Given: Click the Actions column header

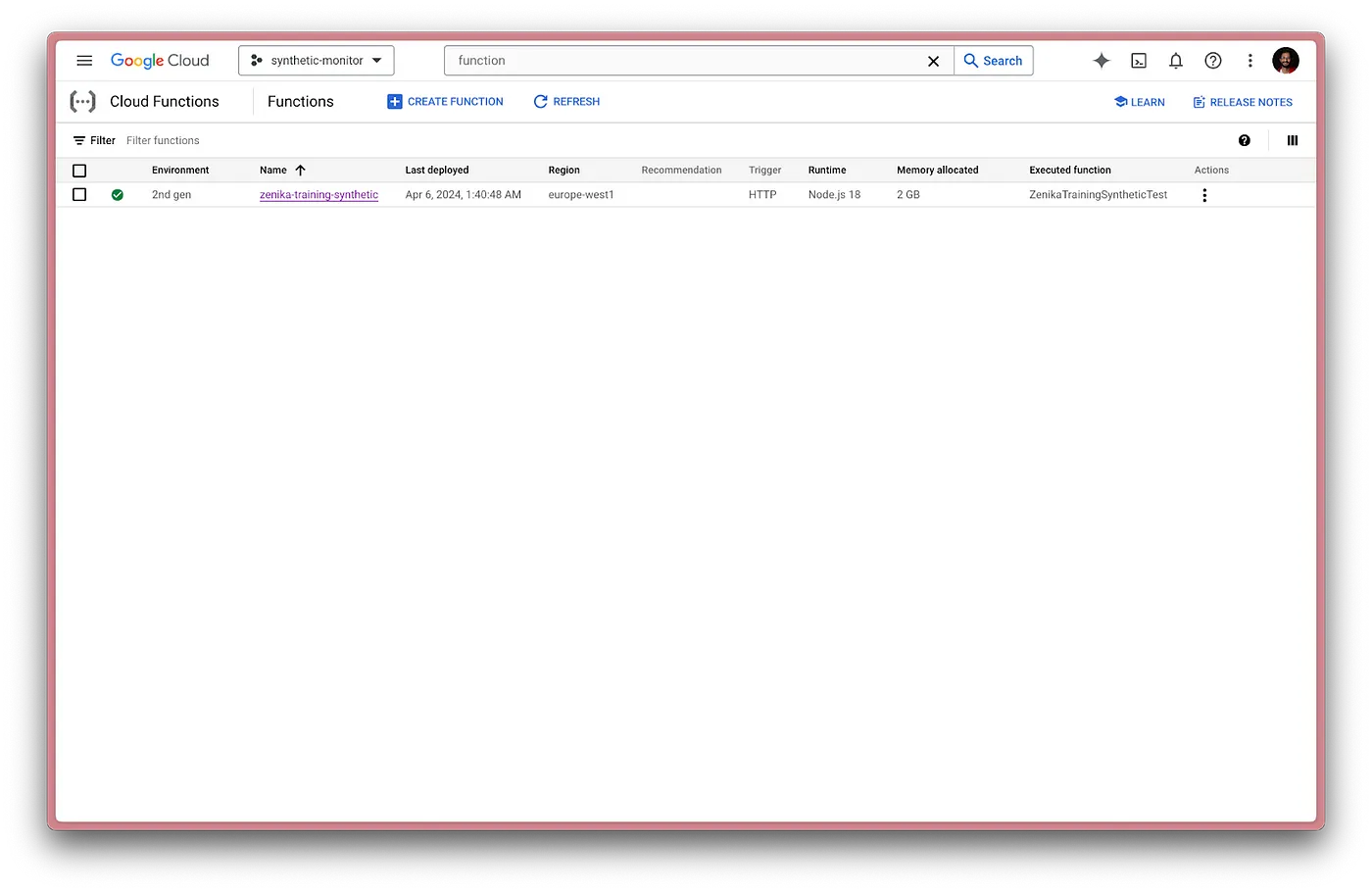Looking at the screenshot, I should pos(1211,171).
